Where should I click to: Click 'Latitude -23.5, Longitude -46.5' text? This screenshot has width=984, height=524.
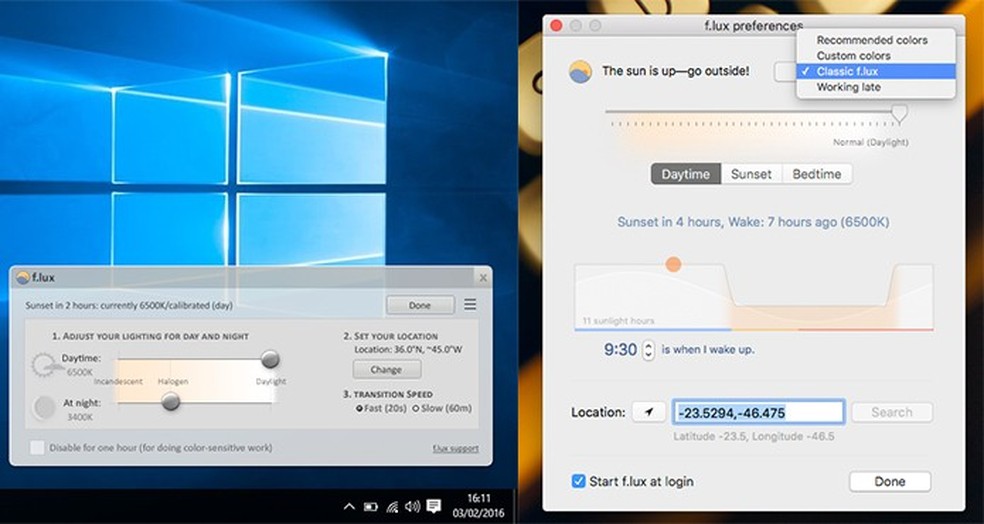(754, 436)
